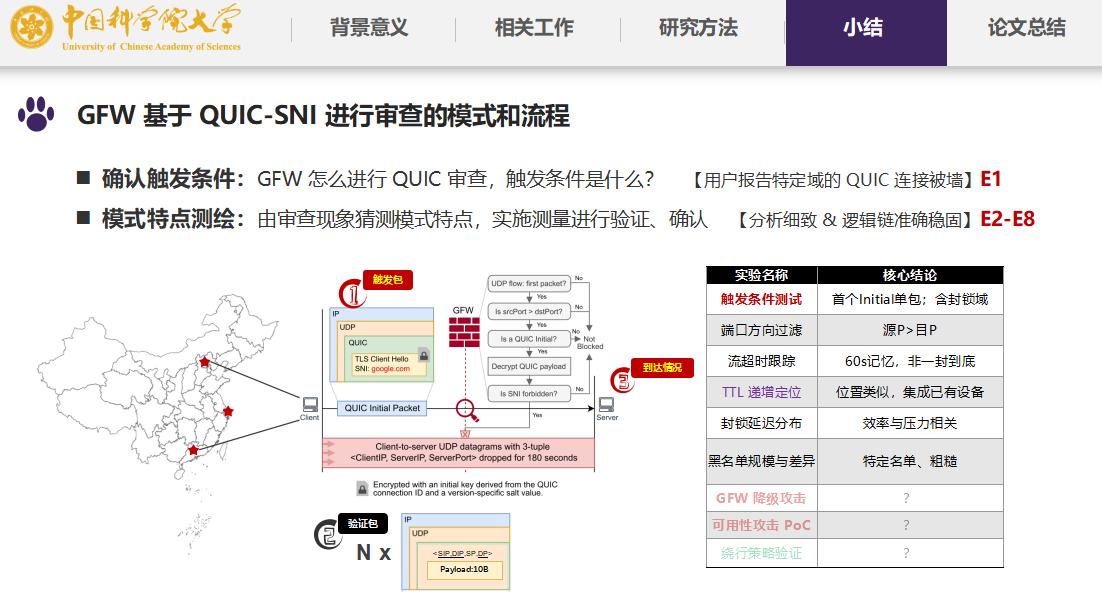Click the 'Is a QUIC Initial?' box
The height and width of the screenshot is (604, 1102).
(x=529, y=339)
